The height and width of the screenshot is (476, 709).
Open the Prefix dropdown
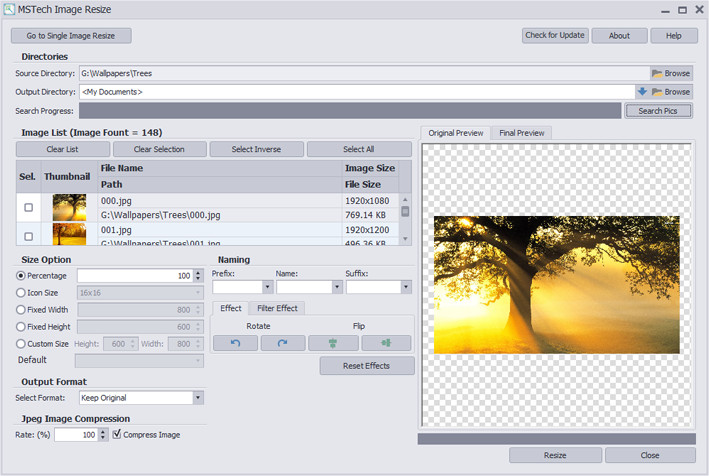267,287
